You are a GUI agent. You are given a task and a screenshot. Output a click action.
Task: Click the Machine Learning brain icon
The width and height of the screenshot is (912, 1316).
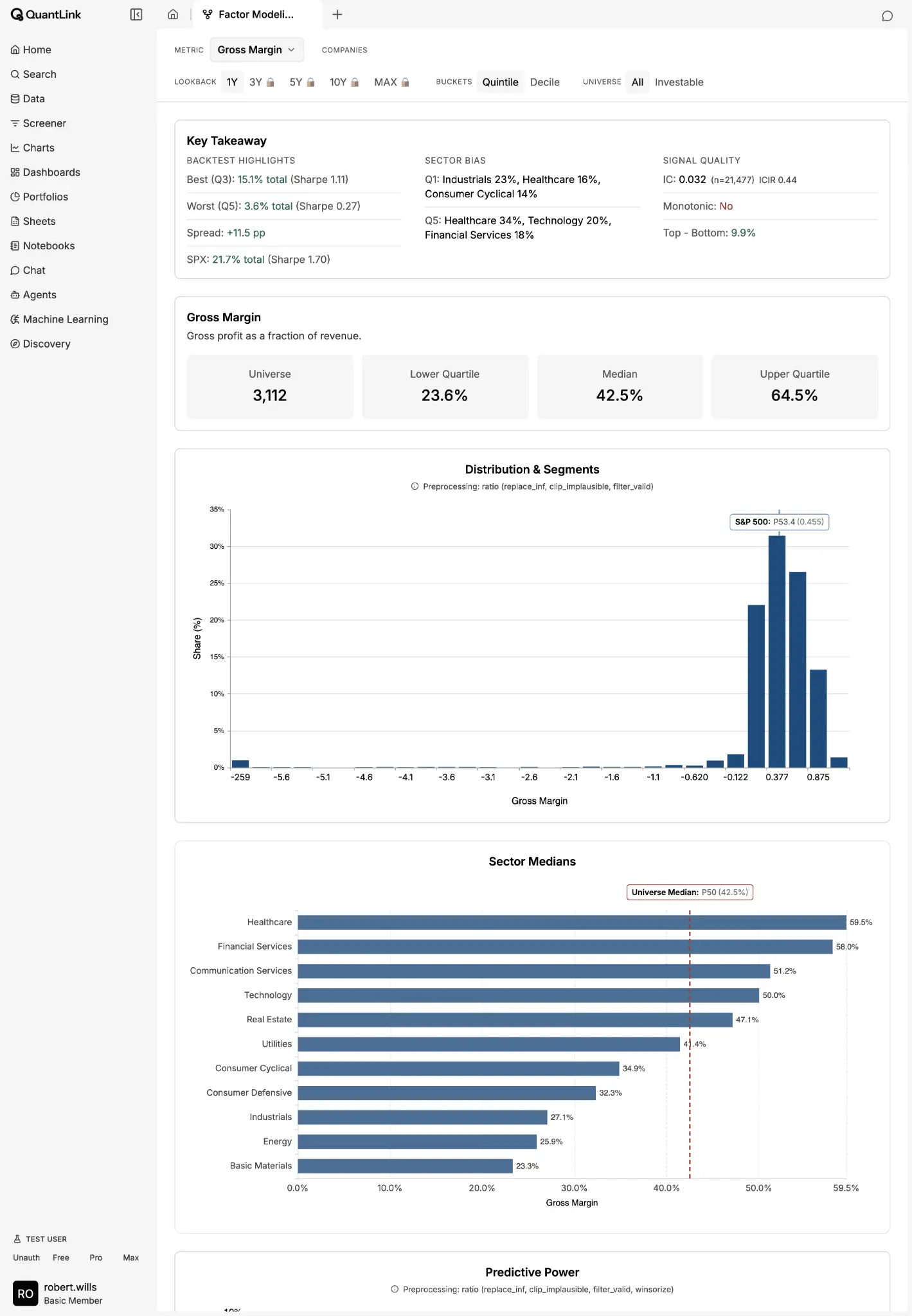(x=15, y=319)
